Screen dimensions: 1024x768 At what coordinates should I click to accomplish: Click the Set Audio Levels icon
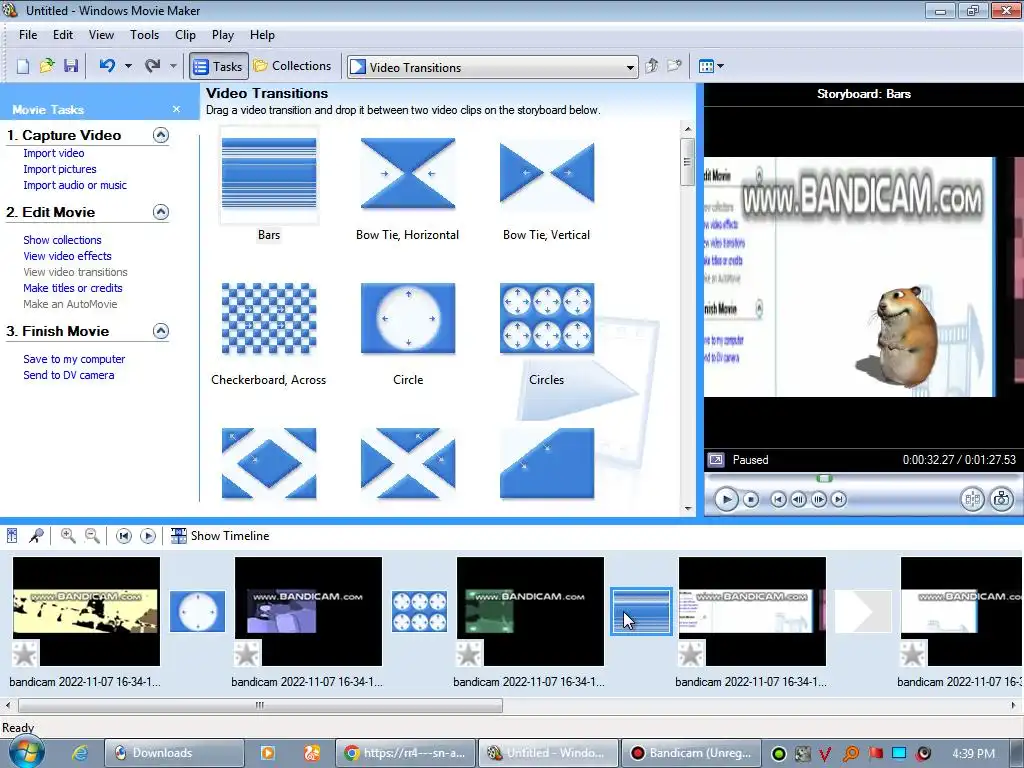12,536
